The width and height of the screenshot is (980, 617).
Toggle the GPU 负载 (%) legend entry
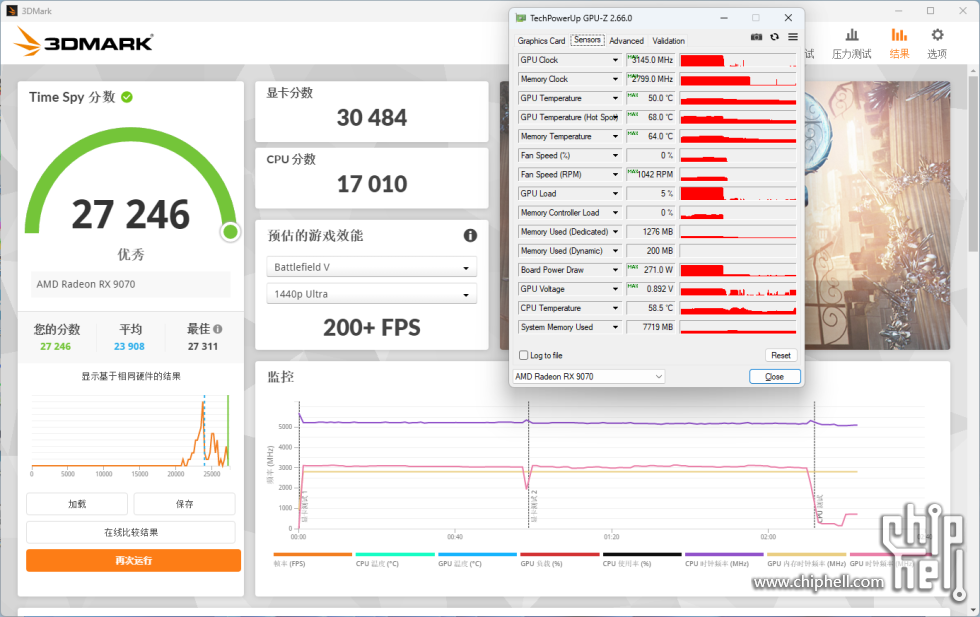coord(559,559)
